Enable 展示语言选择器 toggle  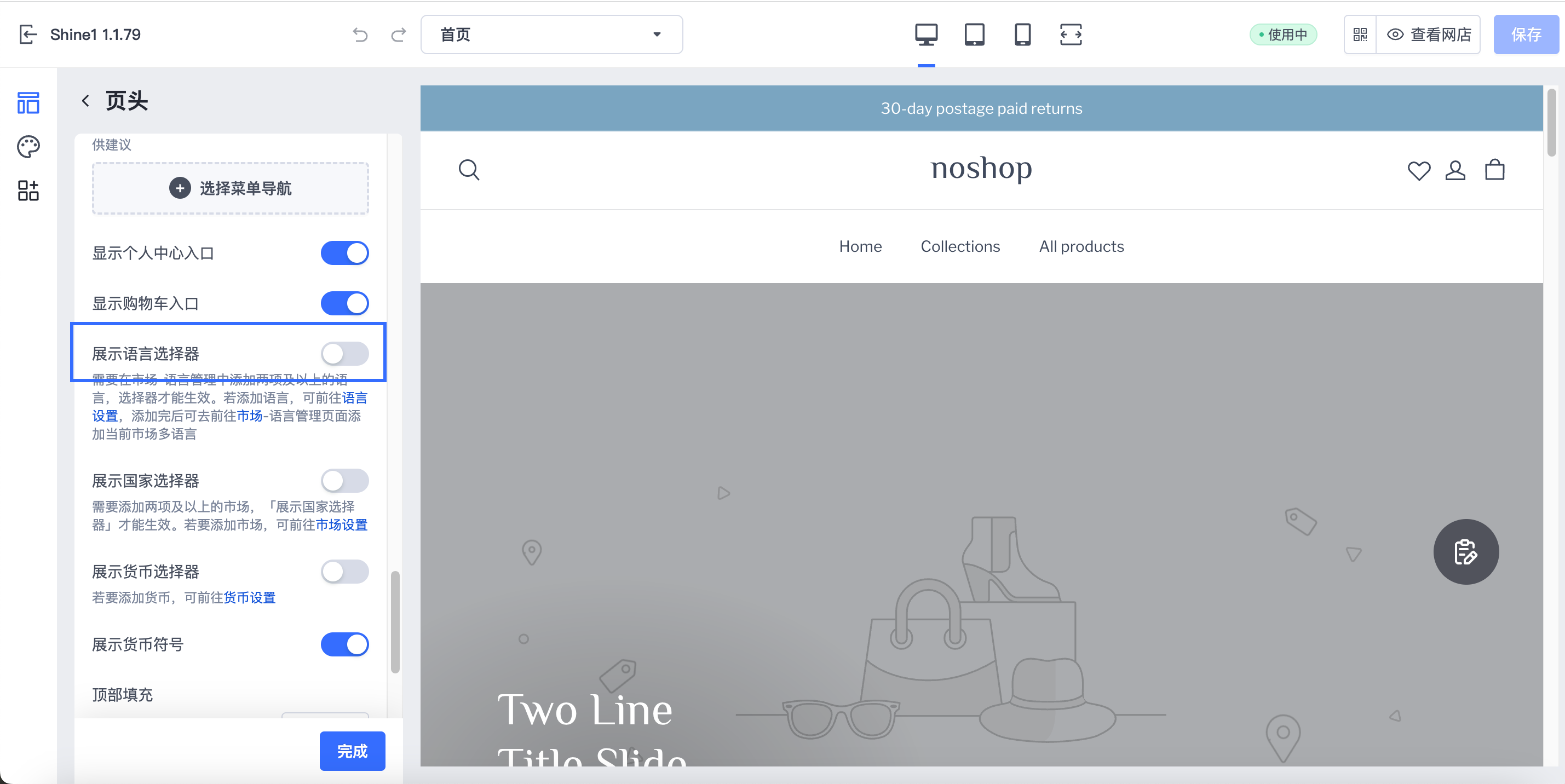click(344, 354)
